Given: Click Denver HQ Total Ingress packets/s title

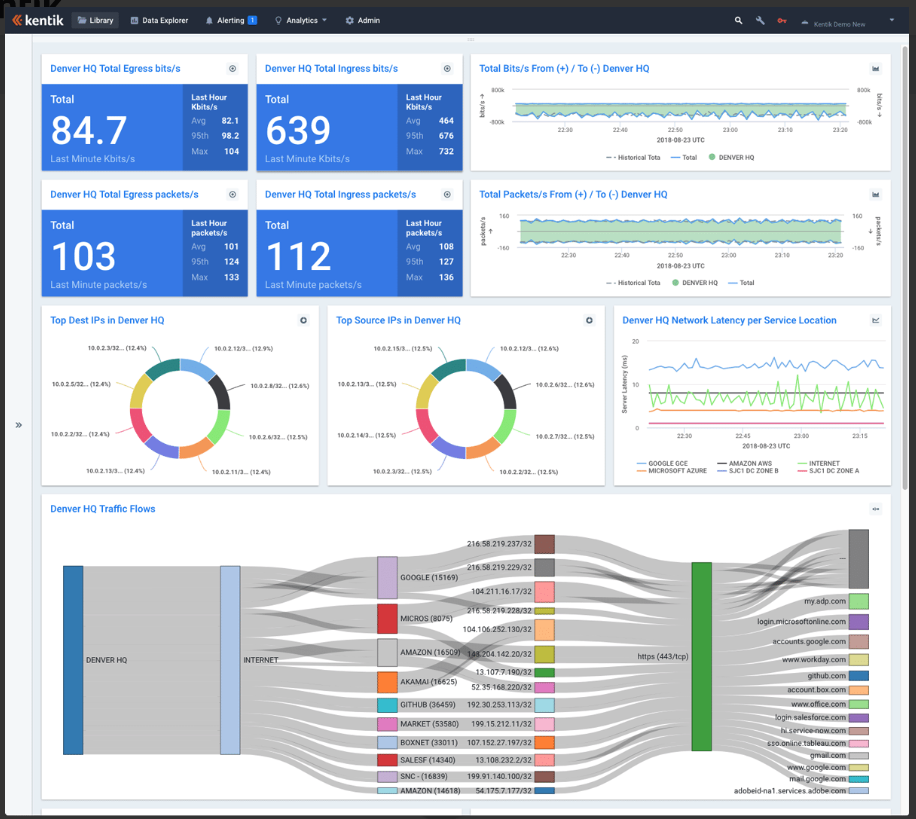Looking at the screenshot, I should [340, 195].
